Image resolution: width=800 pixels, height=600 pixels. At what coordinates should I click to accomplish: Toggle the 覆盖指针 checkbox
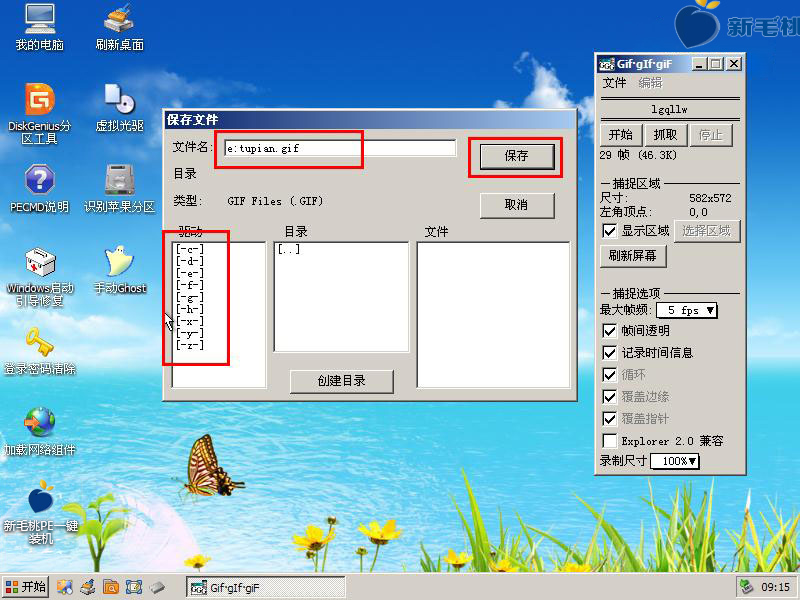[609, 419]
